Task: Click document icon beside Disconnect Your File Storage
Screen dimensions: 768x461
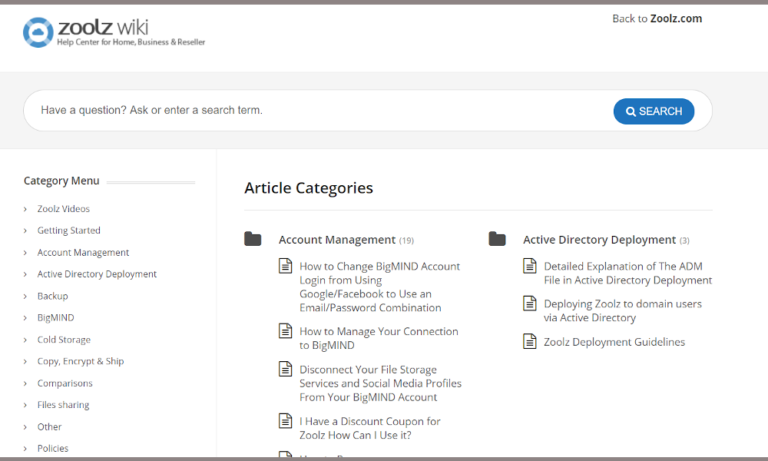Action: [286, 369]
